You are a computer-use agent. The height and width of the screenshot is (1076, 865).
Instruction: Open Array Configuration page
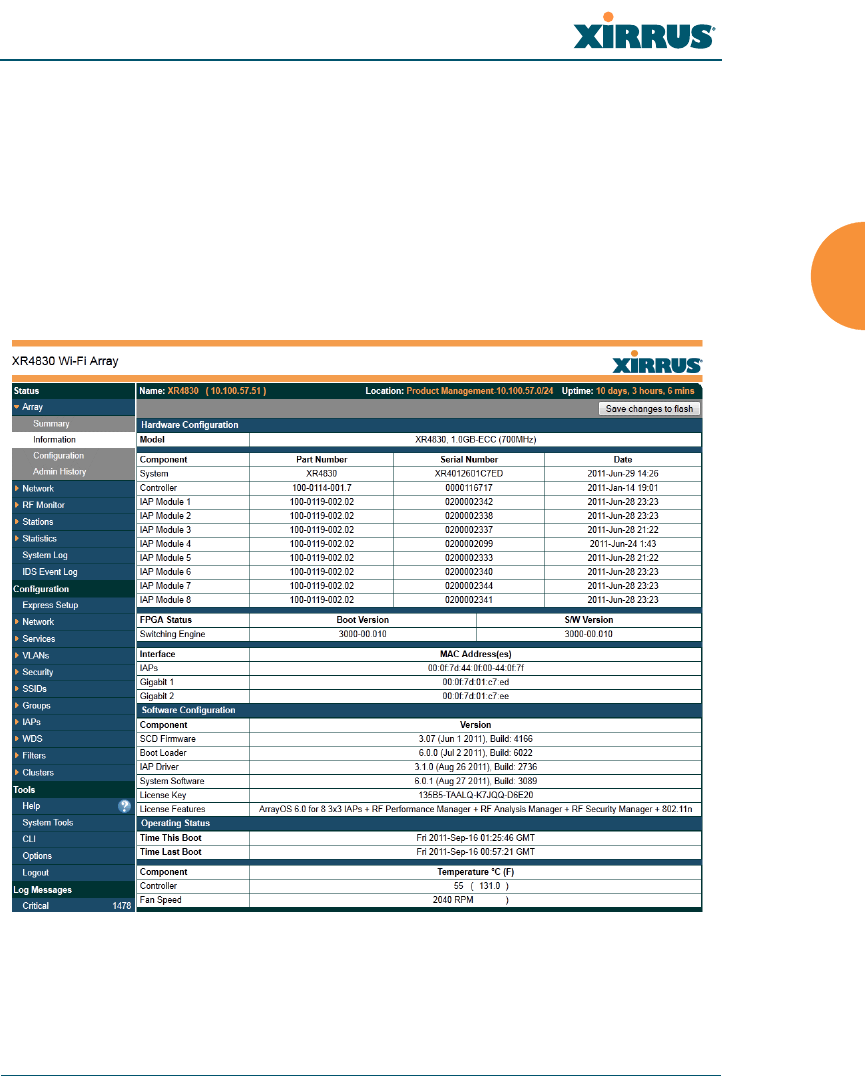(x=58, y=456)
